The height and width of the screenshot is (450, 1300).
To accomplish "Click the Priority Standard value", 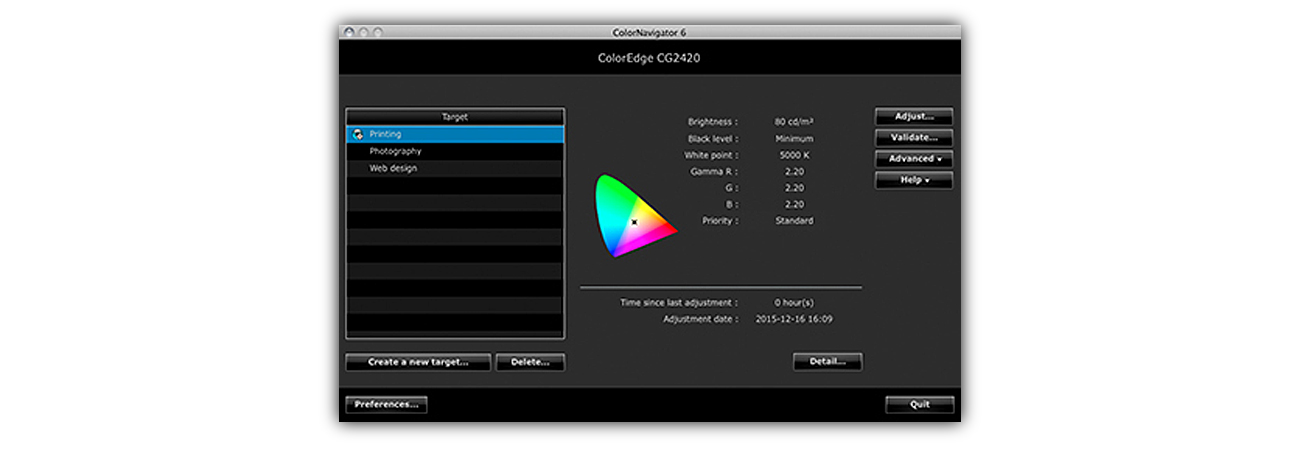I will pos(794,220).
